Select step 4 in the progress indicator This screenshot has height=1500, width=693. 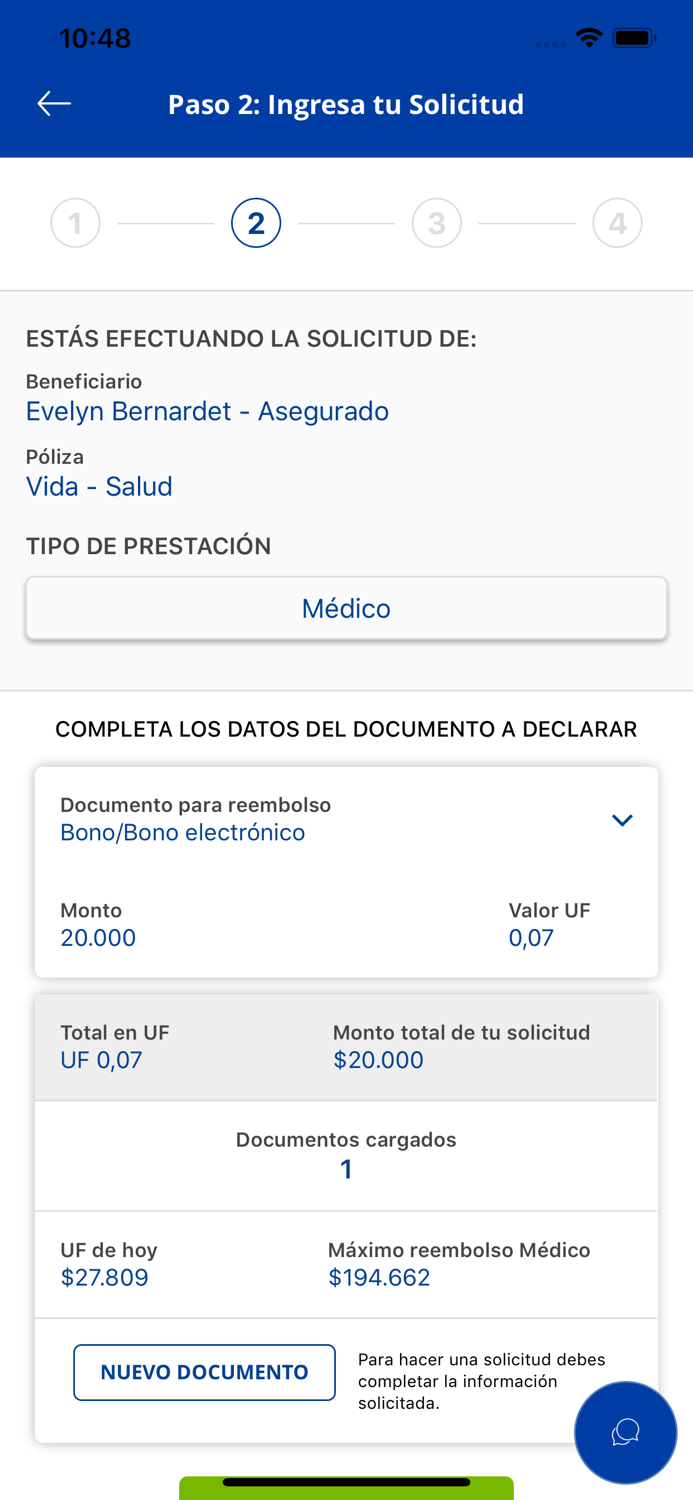tap(617, 222)
